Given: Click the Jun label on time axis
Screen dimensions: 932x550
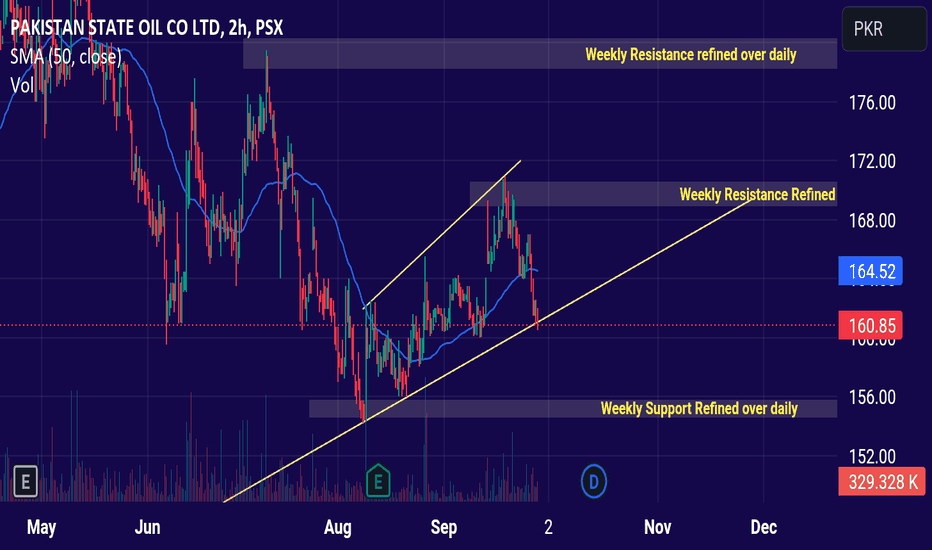Looking at the screenshot, I should [147, 527].
